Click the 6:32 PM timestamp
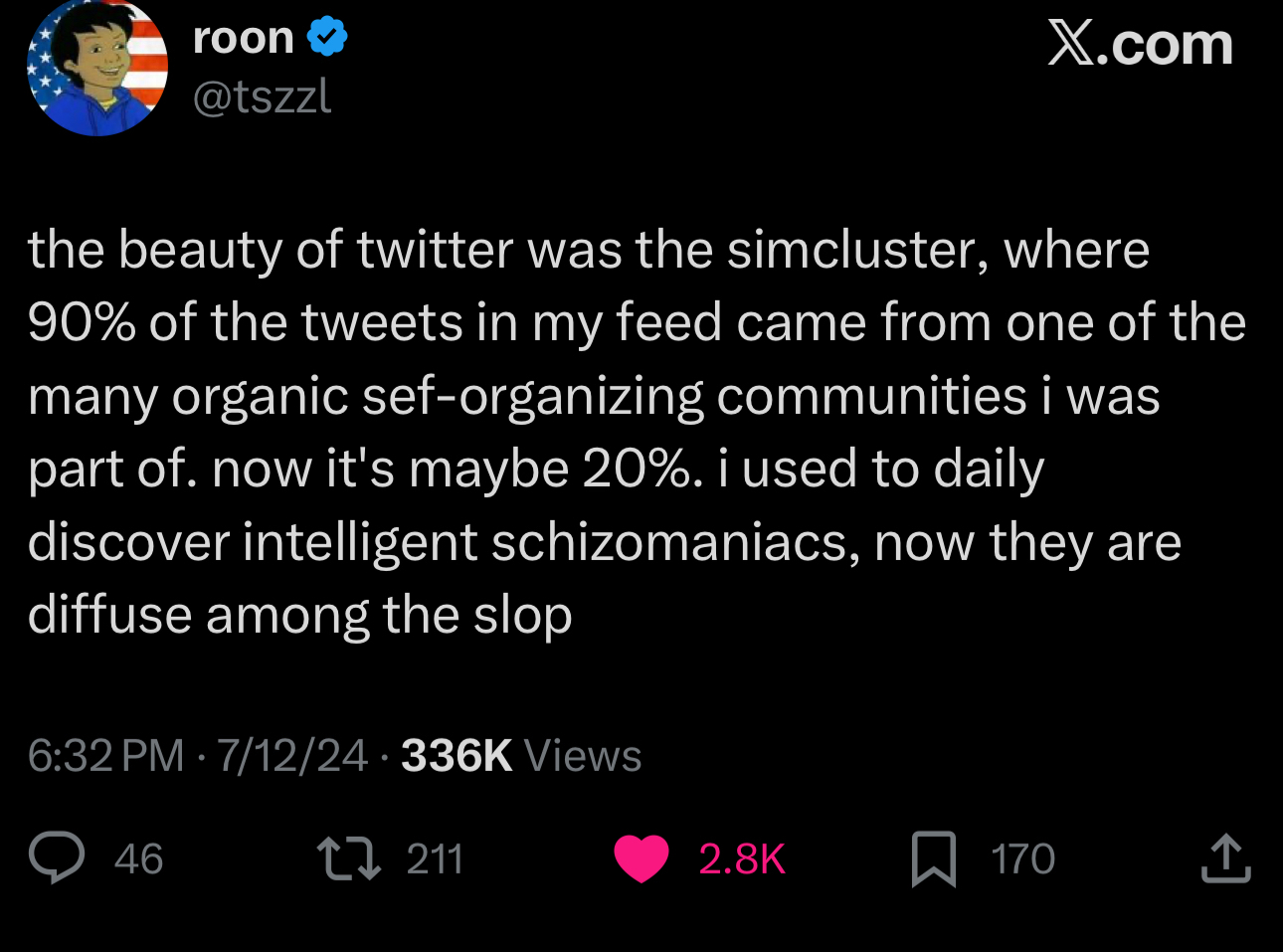Image resolution: width=1283 pixels, height=952 pixels. [x=105, y=756]
